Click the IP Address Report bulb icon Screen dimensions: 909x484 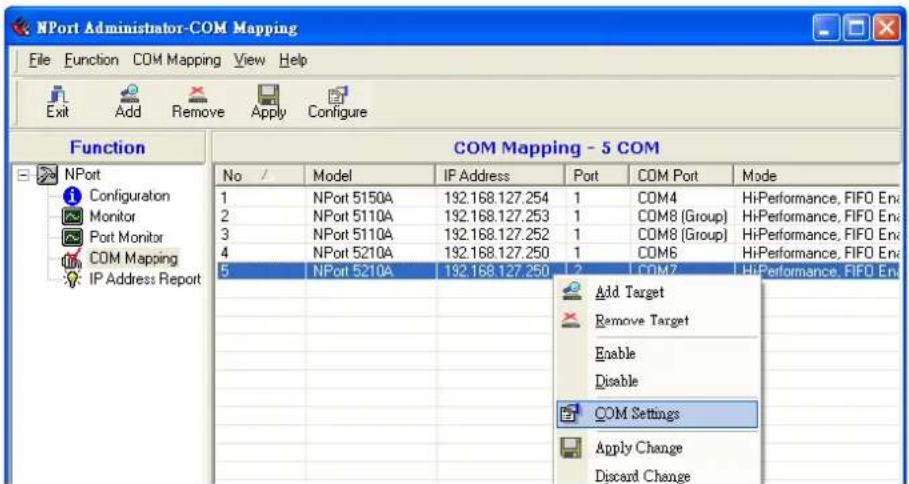tap(72, 279)
